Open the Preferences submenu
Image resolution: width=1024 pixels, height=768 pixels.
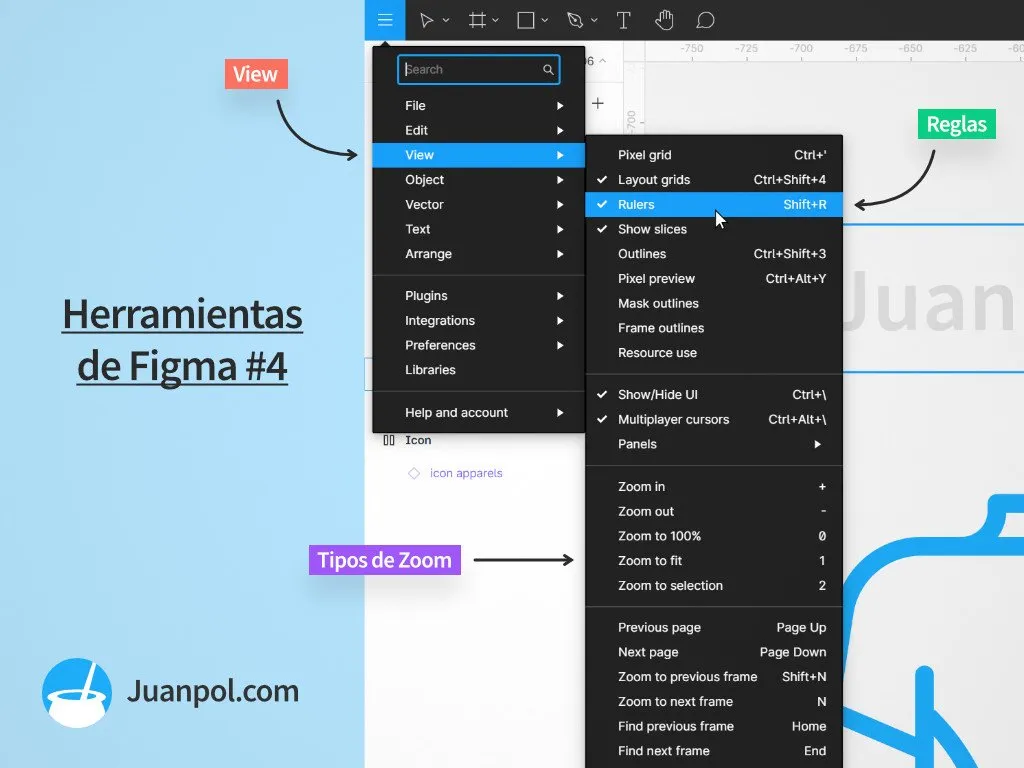479,345
